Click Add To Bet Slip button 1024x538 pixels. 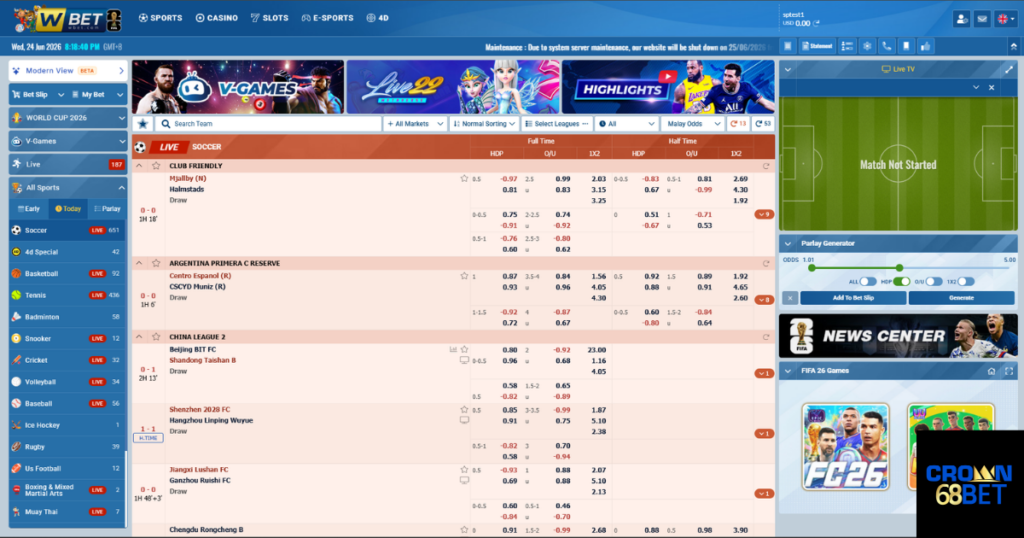tap(853, 298)
